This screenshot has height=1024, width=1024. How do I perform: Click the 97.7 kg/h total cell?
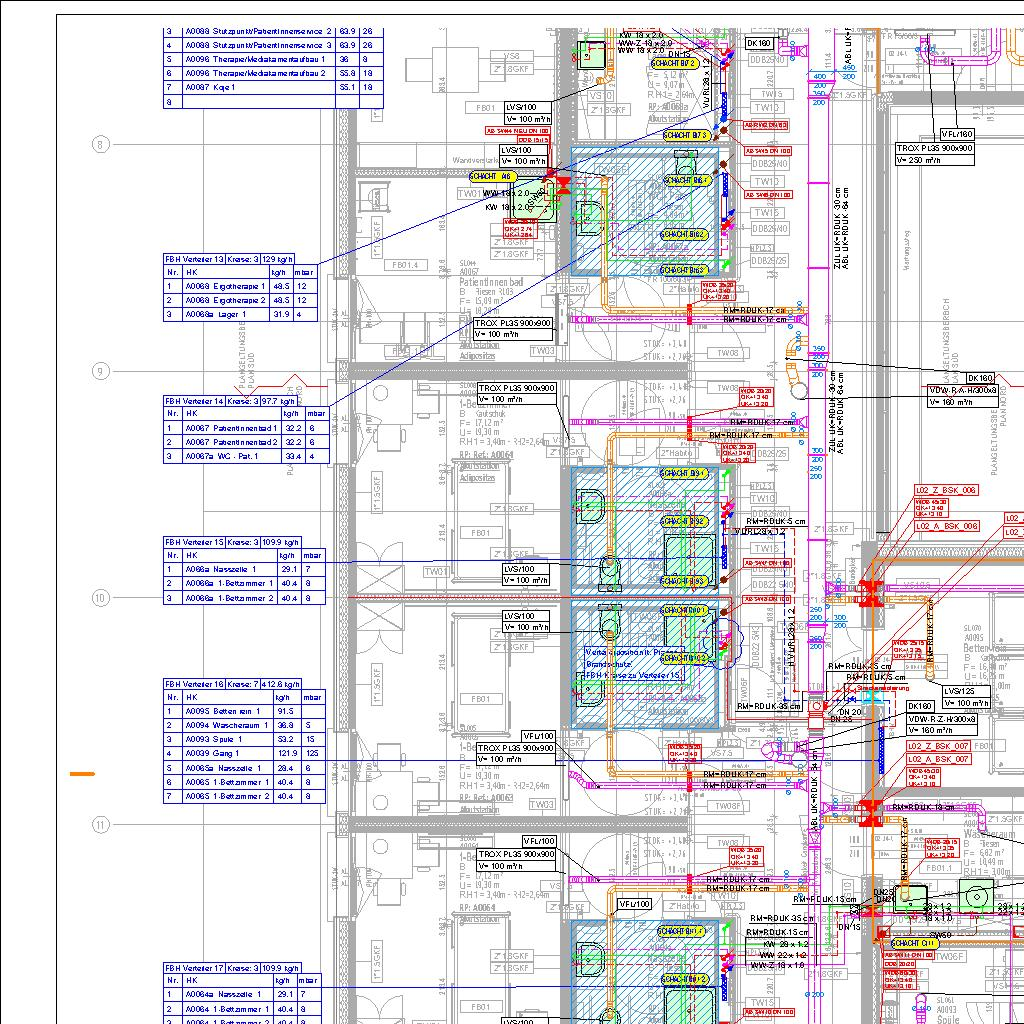(x=280, y=401)
